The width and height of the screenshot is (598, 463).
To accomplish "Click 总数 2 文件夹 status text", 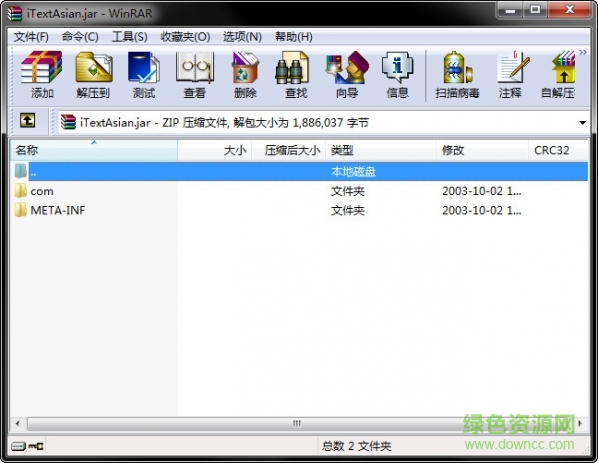I will [356, 446].
